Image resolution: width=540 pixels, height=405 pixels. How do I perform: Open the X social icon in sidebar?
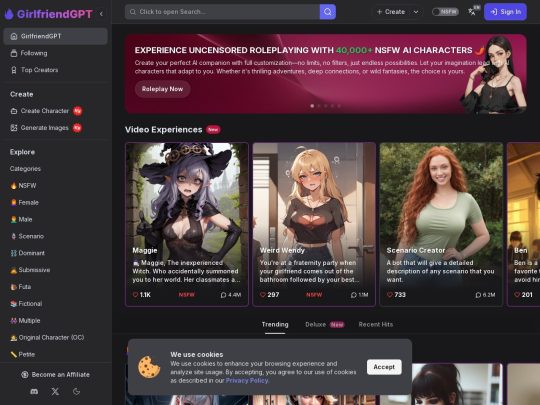(x=55, y=392)
